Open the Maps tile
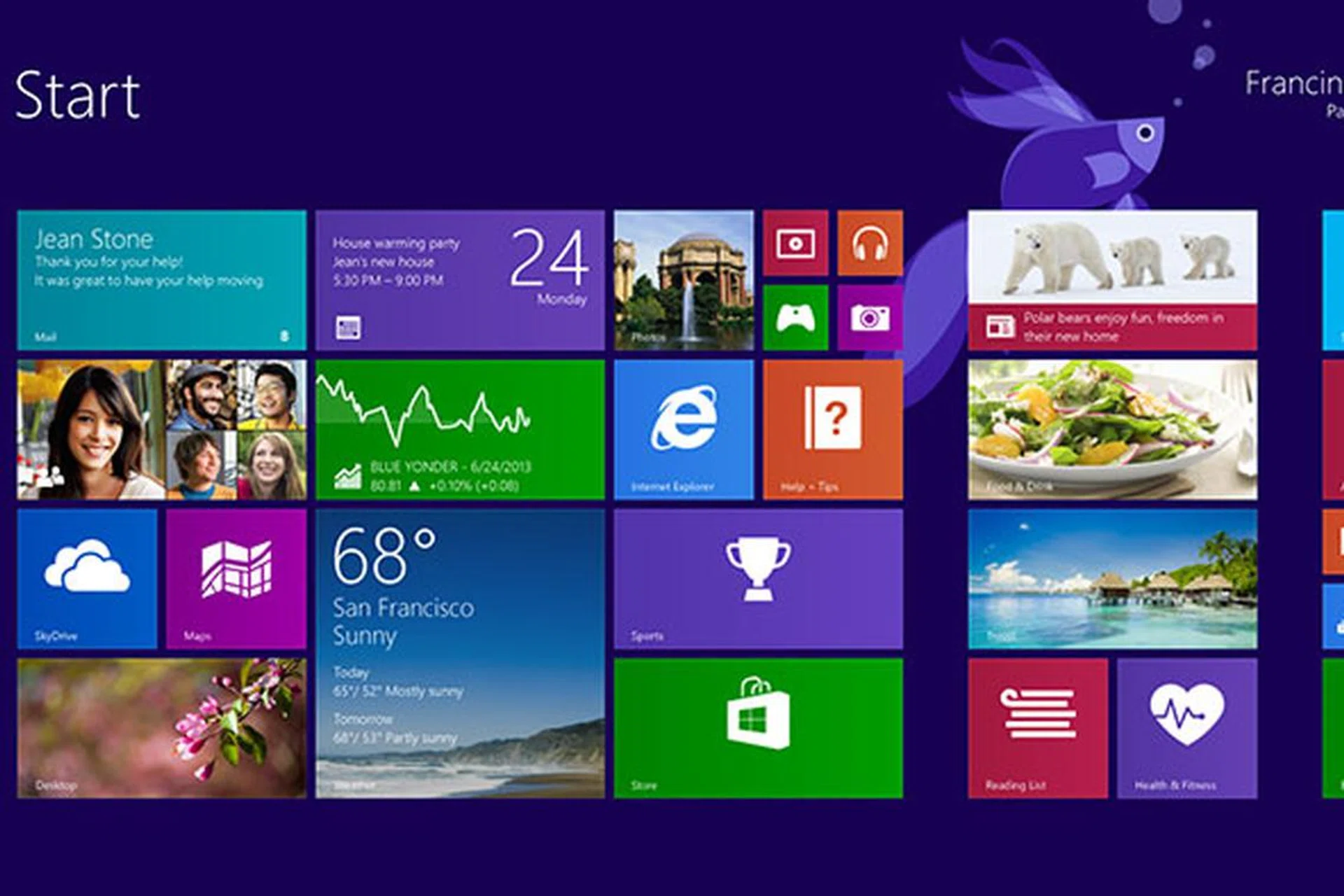Image resolution: width=1344 pixels, height=896 pixels. 236,579
